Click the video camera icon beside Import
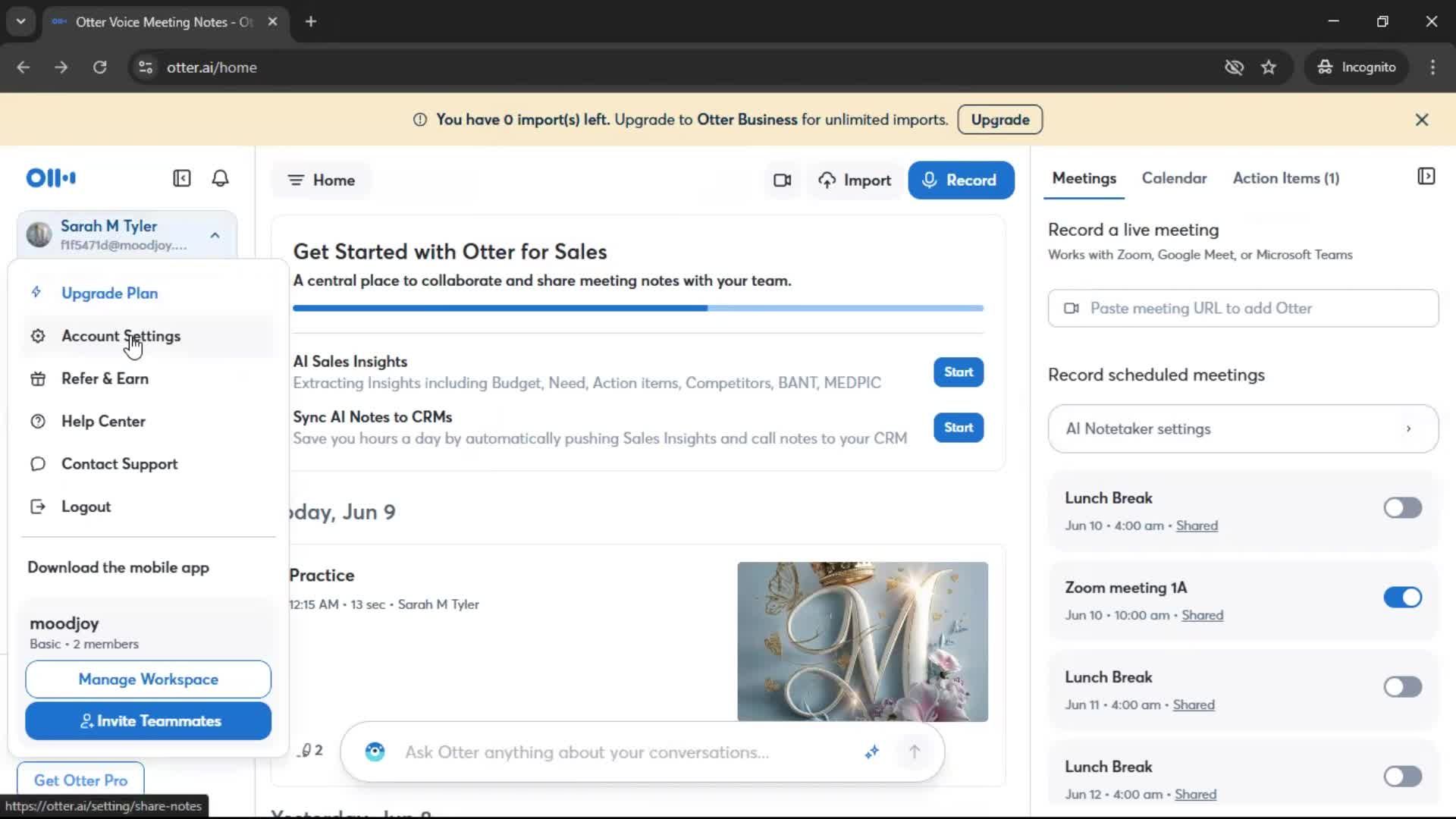Image resolution: width=1456 pixels, height=819 pixels. [782, 180]
